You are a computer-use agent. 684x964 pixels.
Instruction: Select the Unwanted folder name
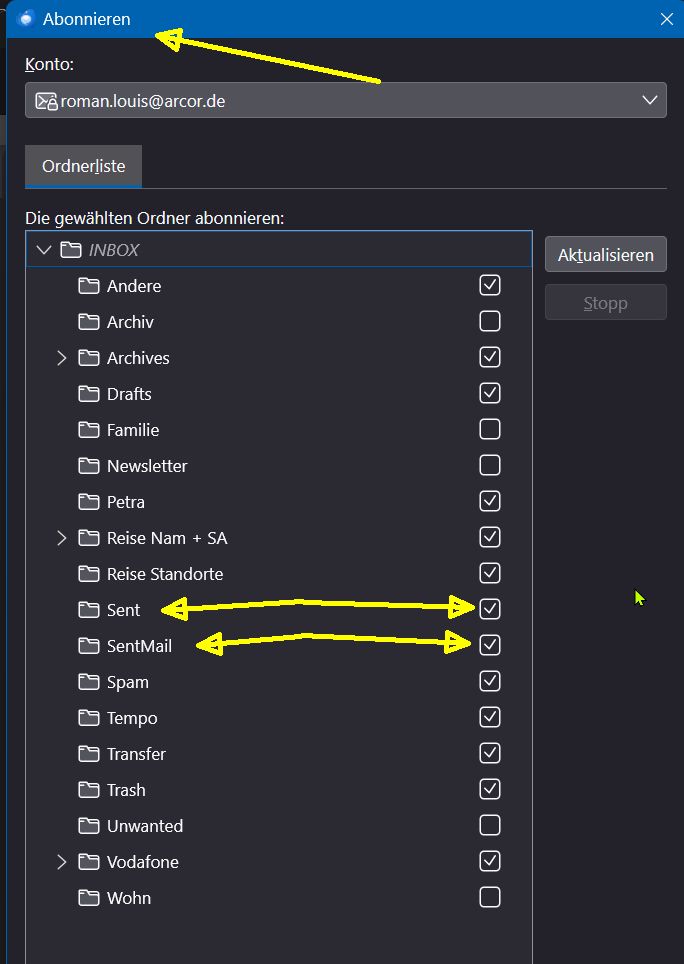pyautogui.click(x=145, y=826)
